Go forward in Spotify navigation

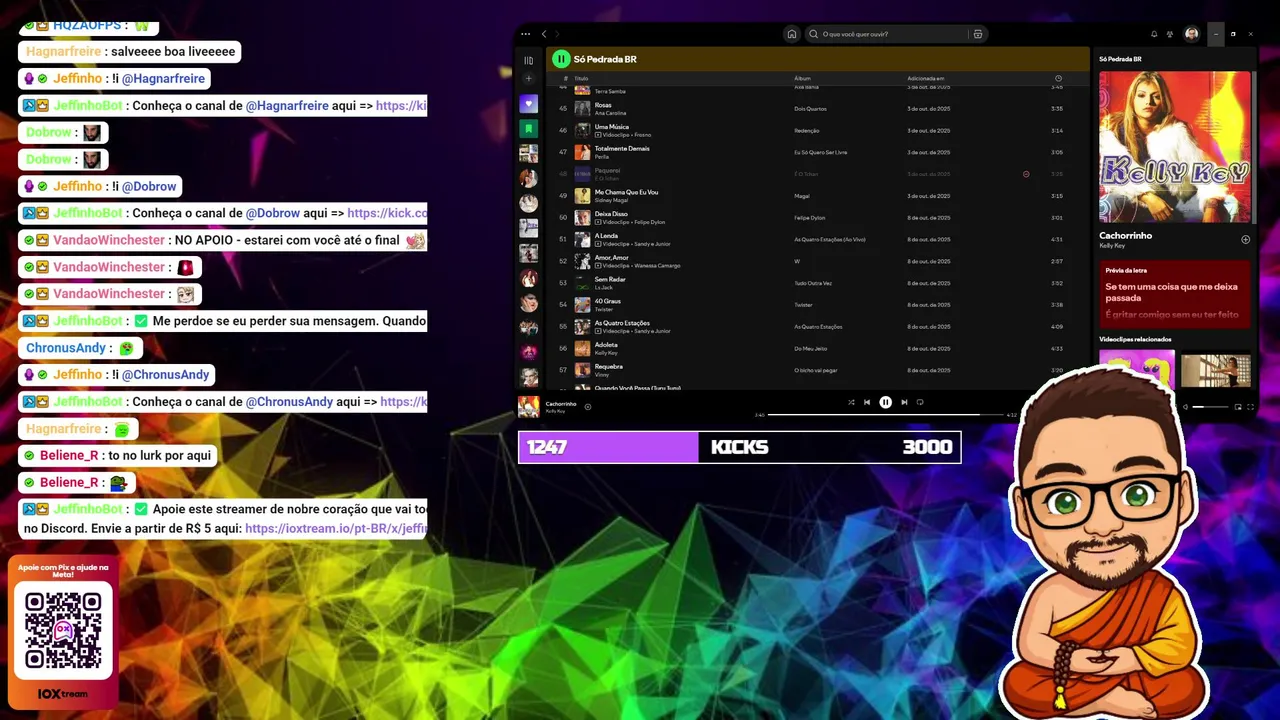click(x=558, y=34)
